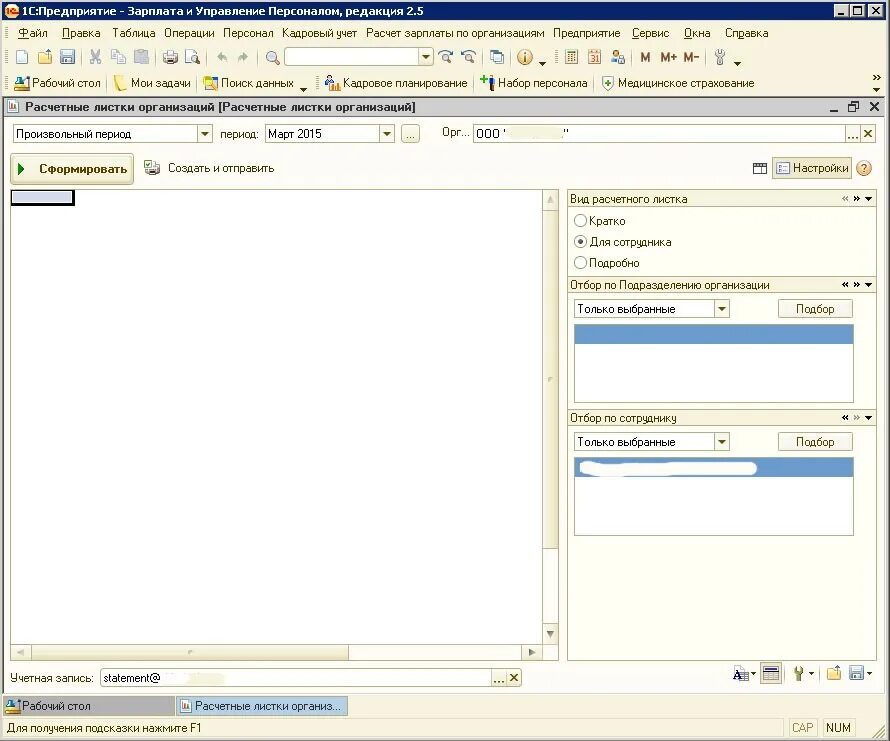Viewport: 890px width, 741px height.
Task: Open the Правка menu
Action: pos(81,33)
